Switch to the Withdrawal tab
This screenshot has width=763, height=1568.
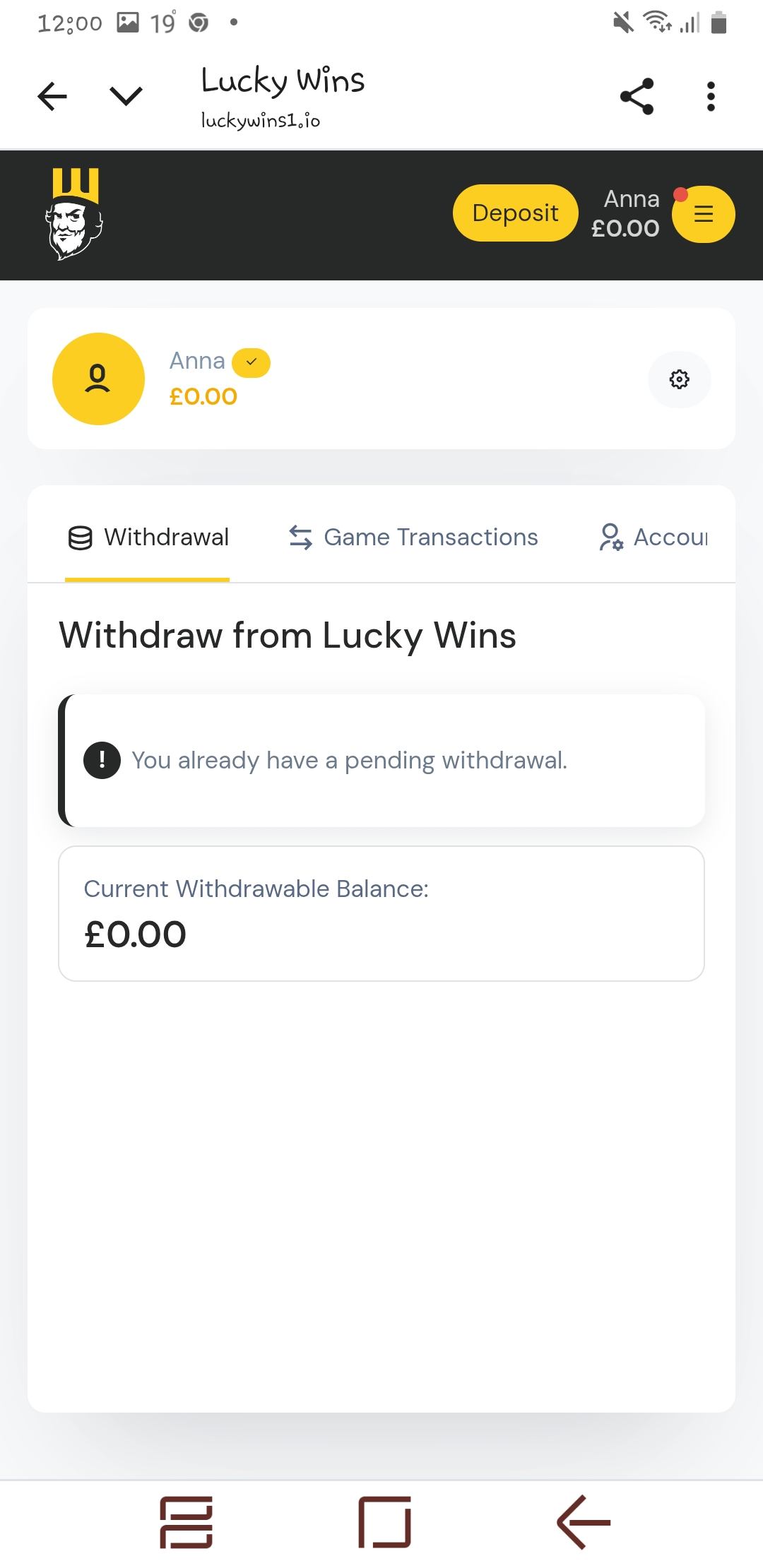pyautogui.click(x=148, y=537)
